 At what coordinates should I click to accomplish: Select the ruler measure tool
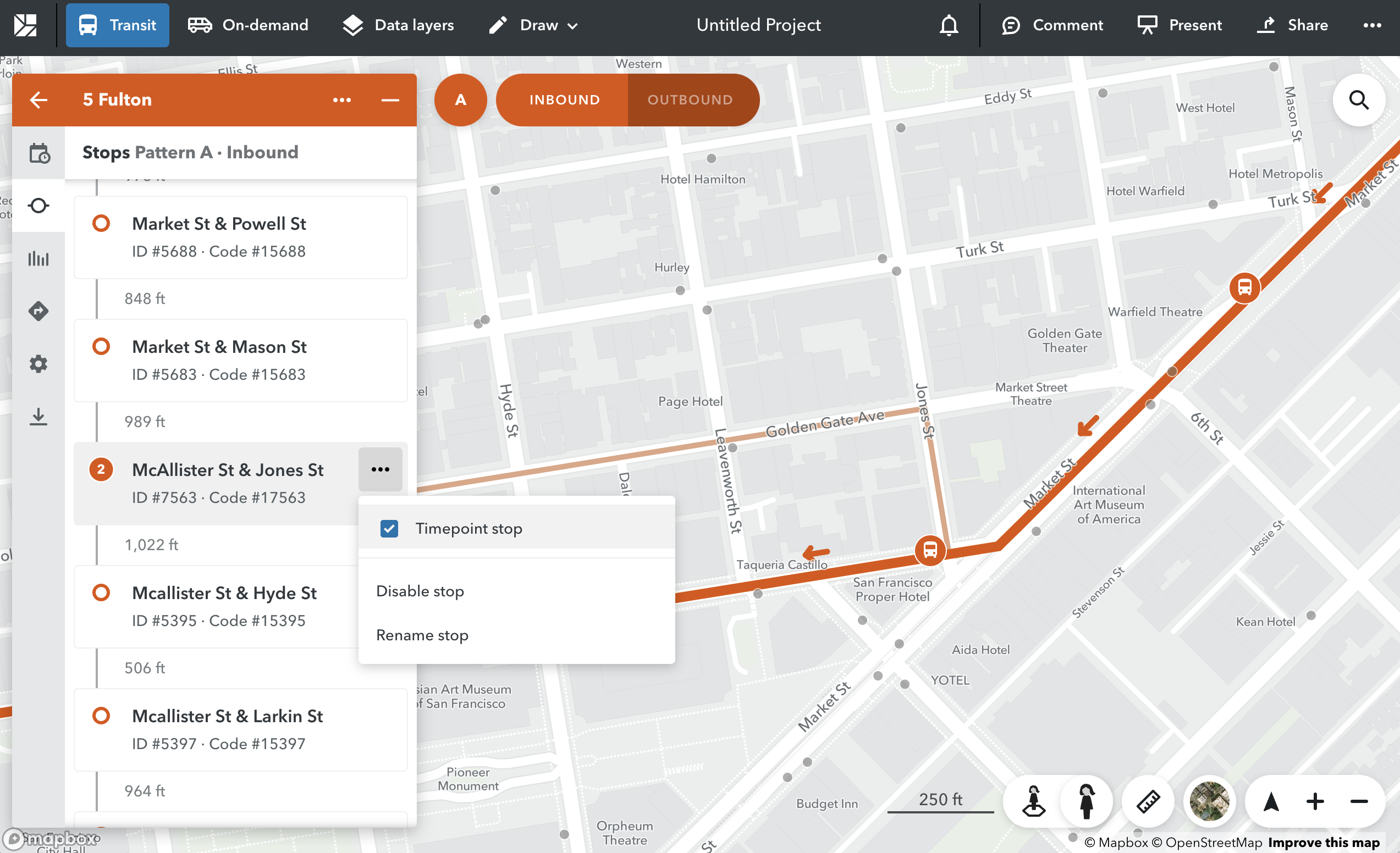(x=1147, y=801)
